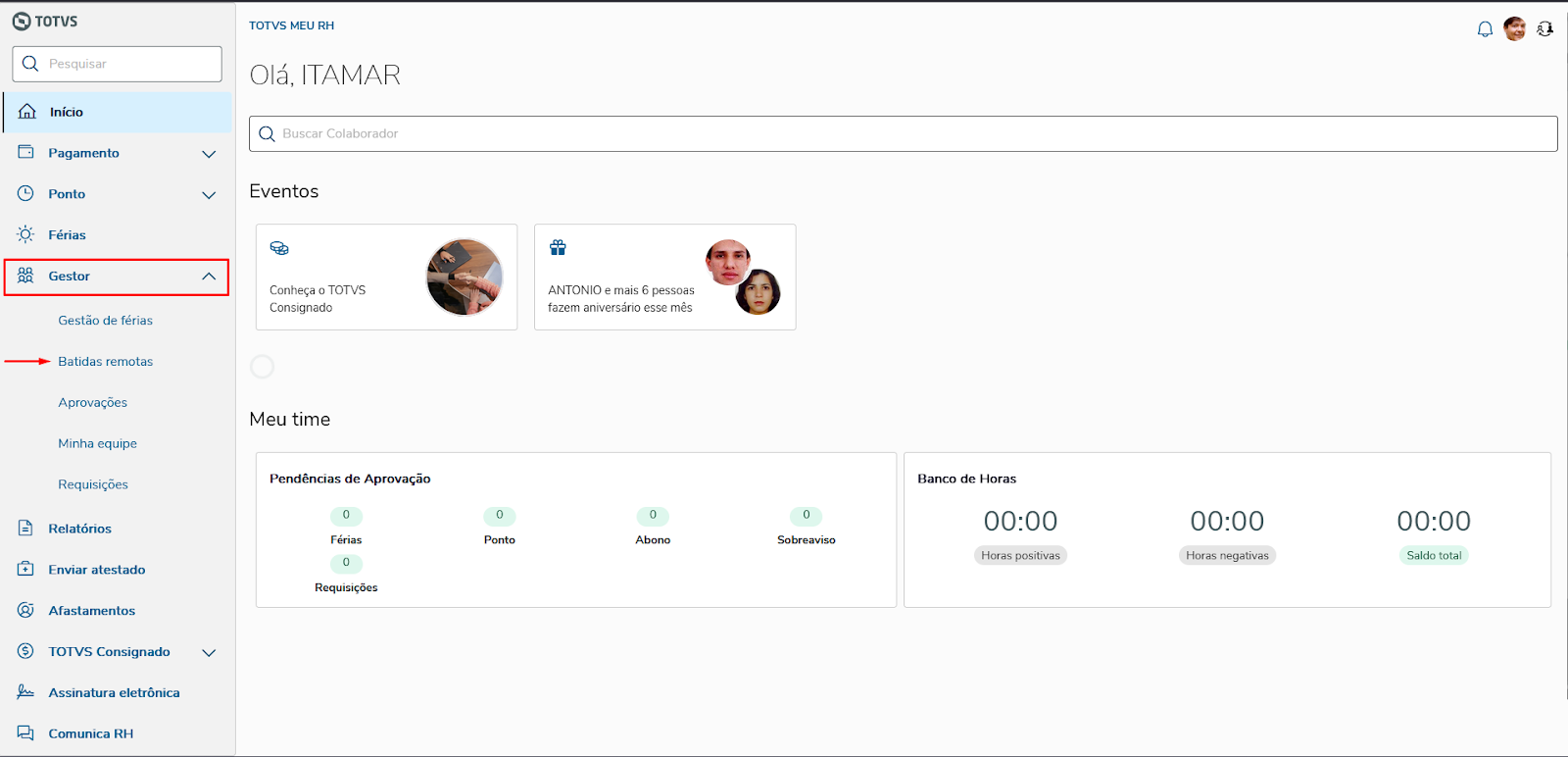Open the user profile avatar
Viewport: 1568px width, 757px height.
click(1515, 29)
